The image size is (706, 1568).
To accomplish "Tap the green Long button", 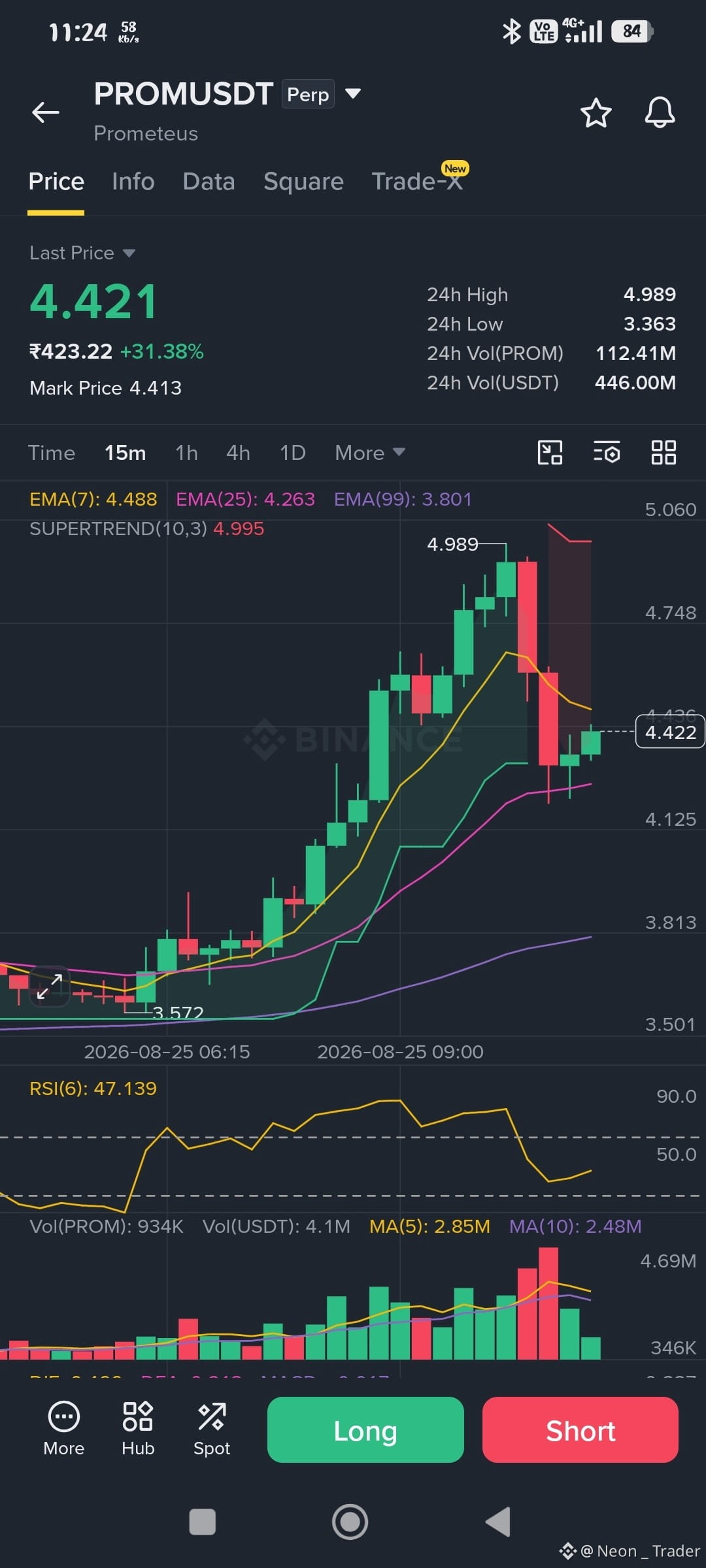I will click(365, 1430).
